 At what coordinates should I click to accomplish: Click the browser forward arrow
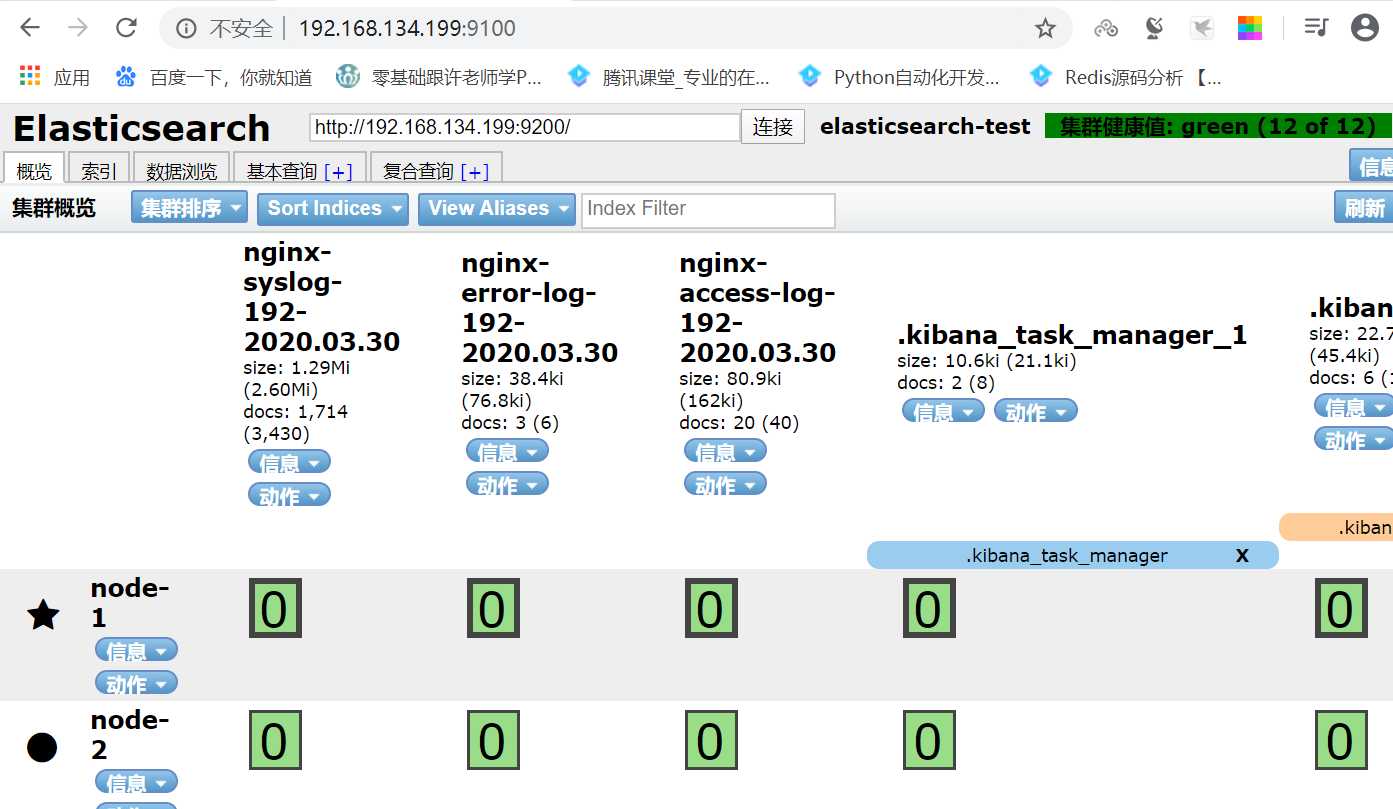click(x=77, y=28)
